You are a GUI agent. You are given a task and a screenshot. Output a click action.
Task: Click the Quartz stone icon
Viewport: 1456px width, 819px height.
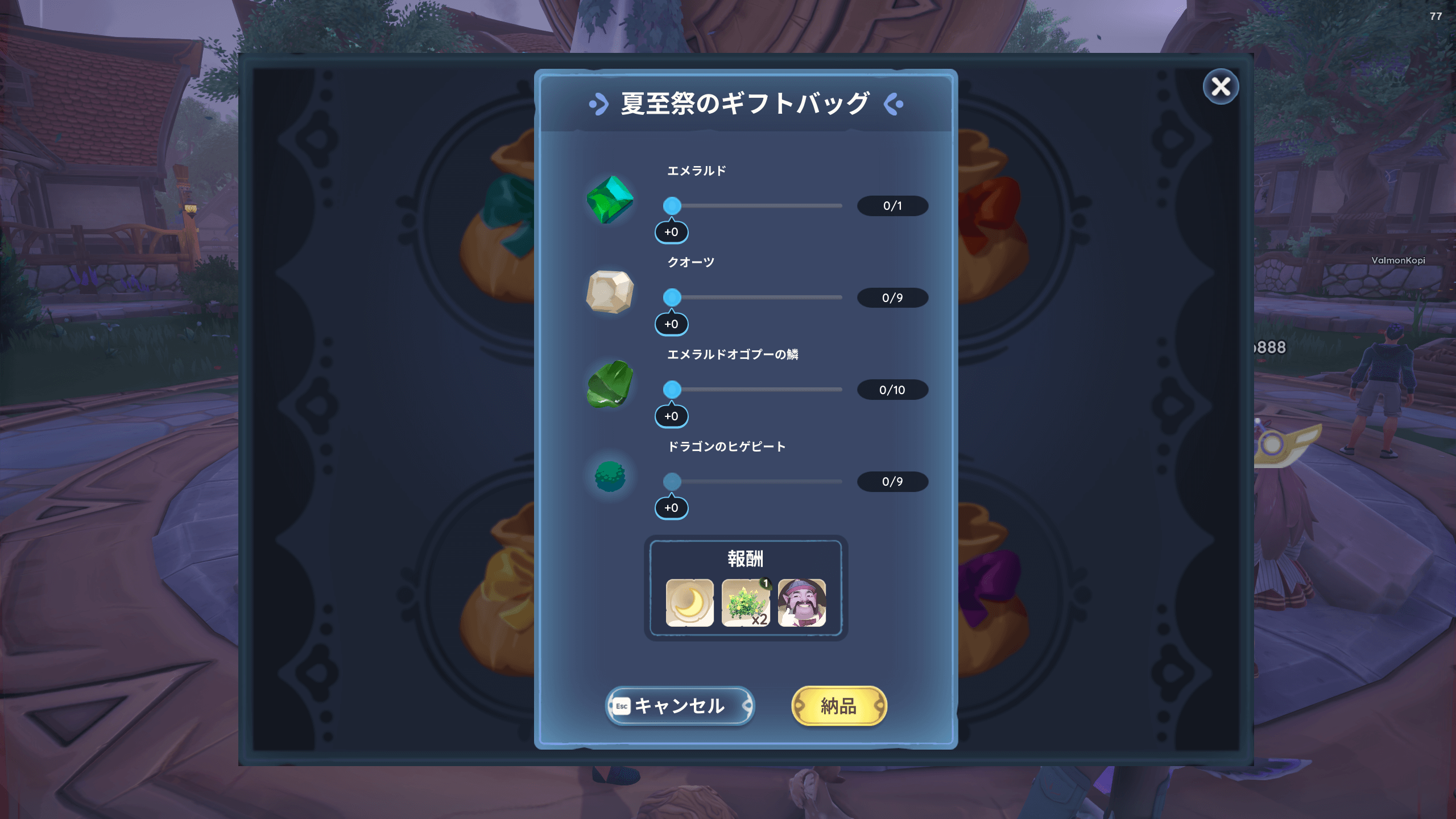click(x=610, y=292)
